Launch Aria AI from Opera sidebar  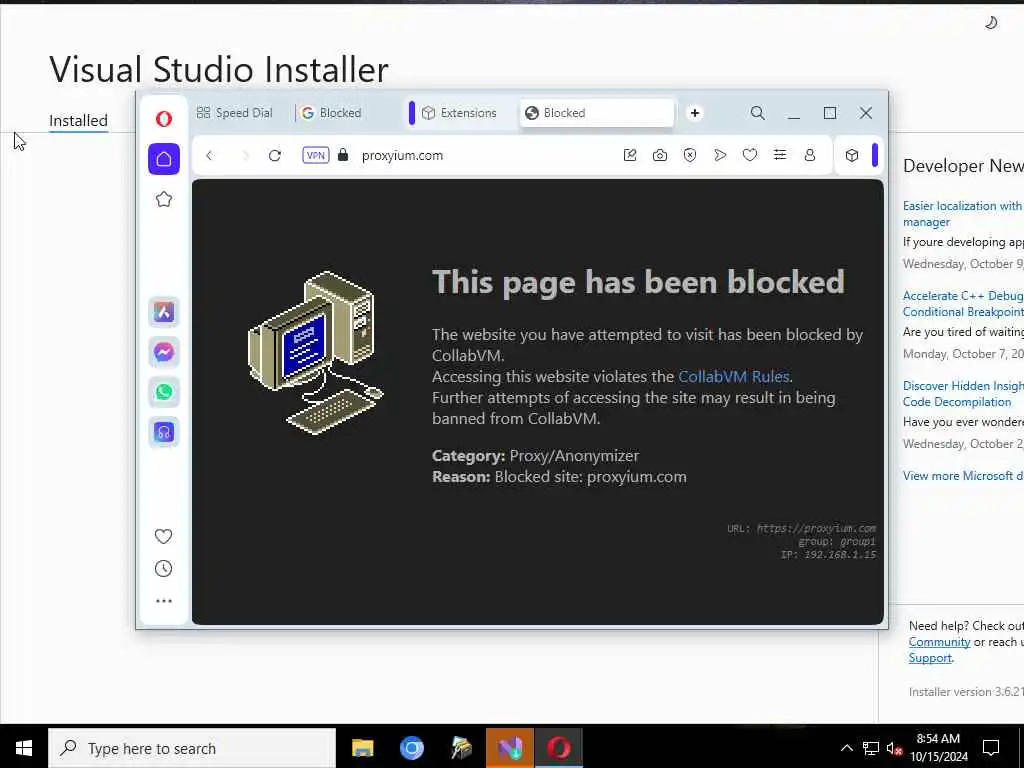click(x=164, y=312)
